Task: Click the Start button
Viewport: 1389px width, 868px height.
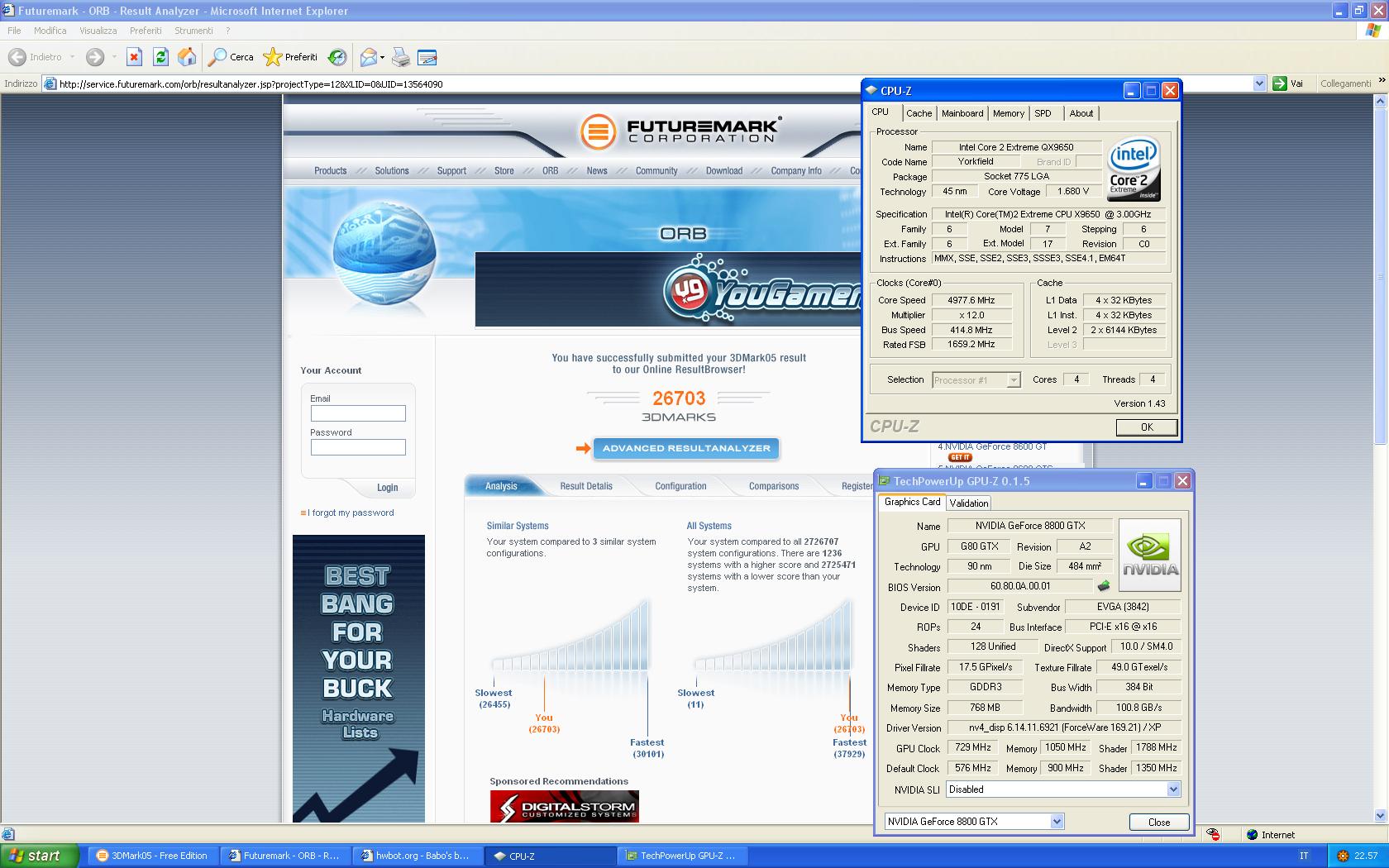Action: pos(40,856)
